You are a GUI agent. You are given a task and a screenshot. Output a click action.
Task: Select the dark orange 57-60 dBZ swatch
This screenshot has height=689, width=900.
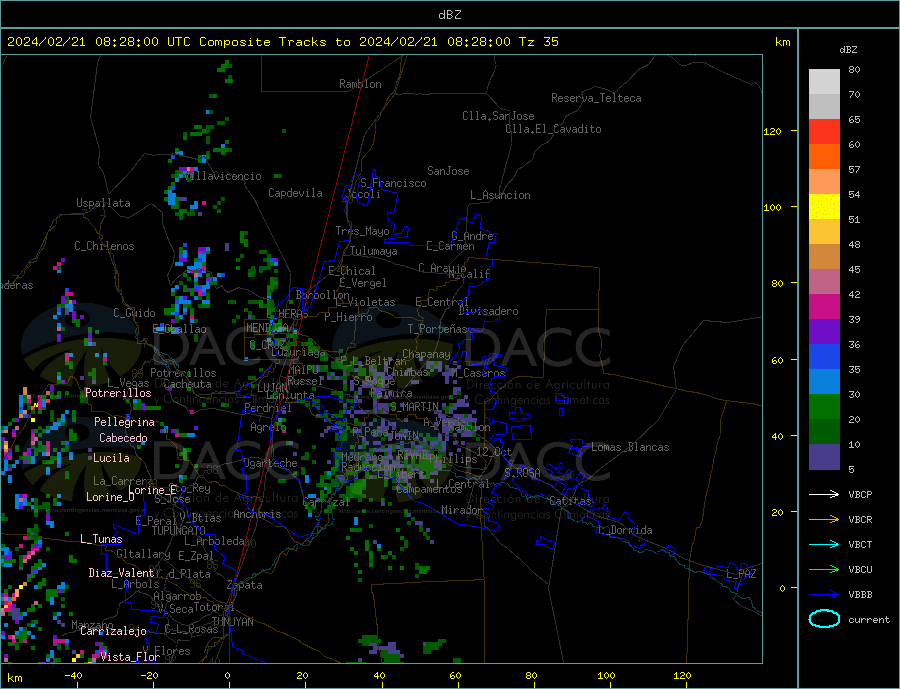tap(824, 157)
